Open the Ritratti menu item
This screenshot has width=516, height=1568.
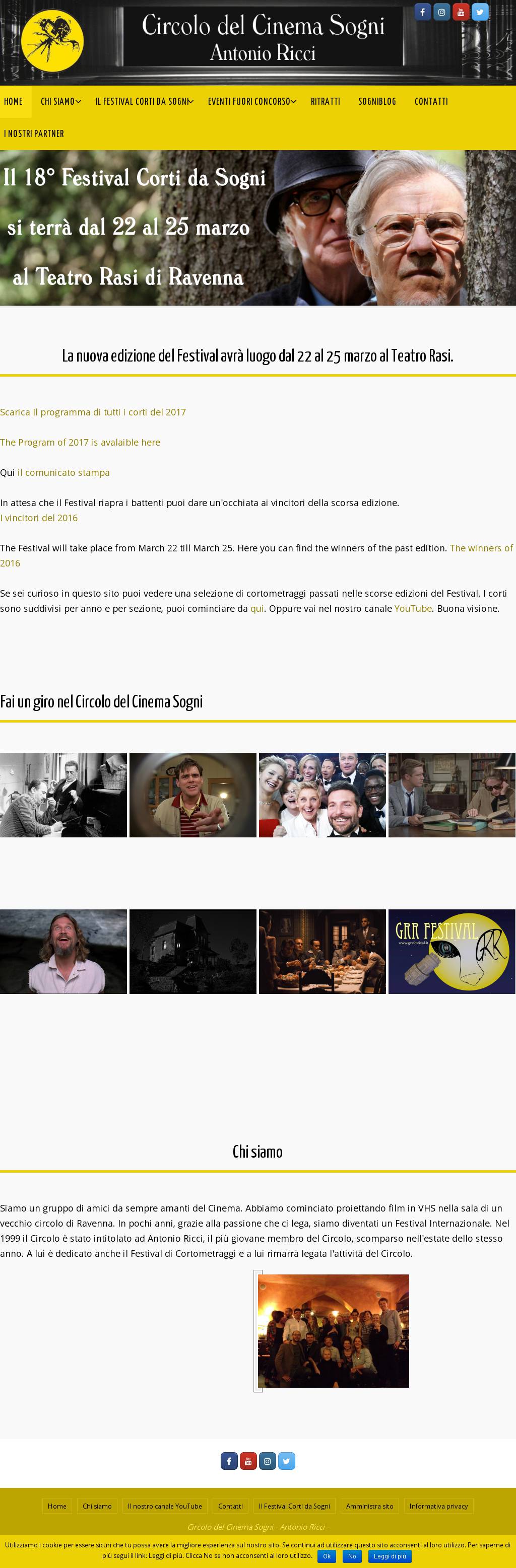pyautogui.click(x=326, y=102)
